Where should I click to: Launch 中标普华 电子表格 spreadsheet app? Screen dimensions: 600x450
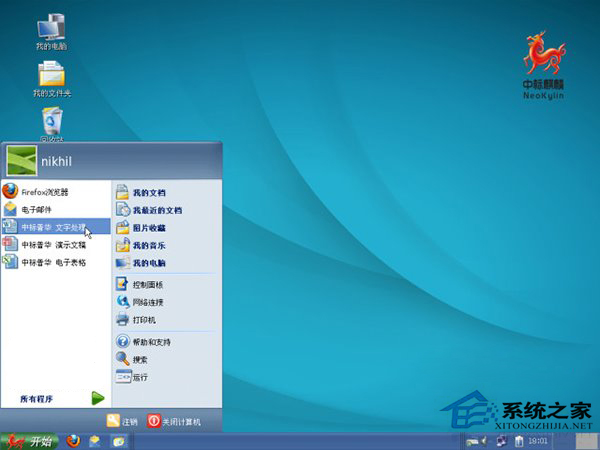[56, 262]
